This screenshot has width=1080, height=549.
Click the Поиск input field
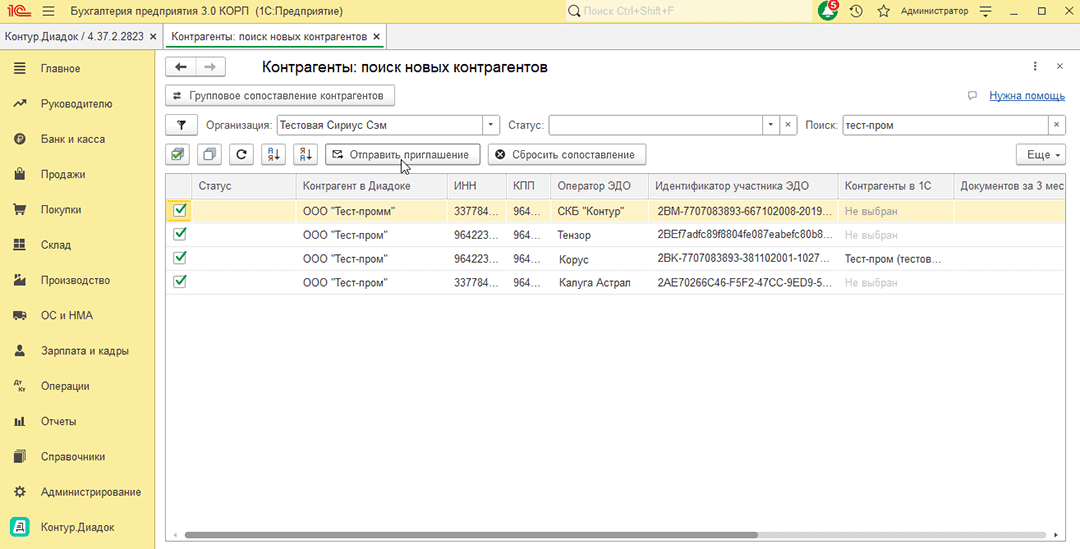click(x=946, y=125)
